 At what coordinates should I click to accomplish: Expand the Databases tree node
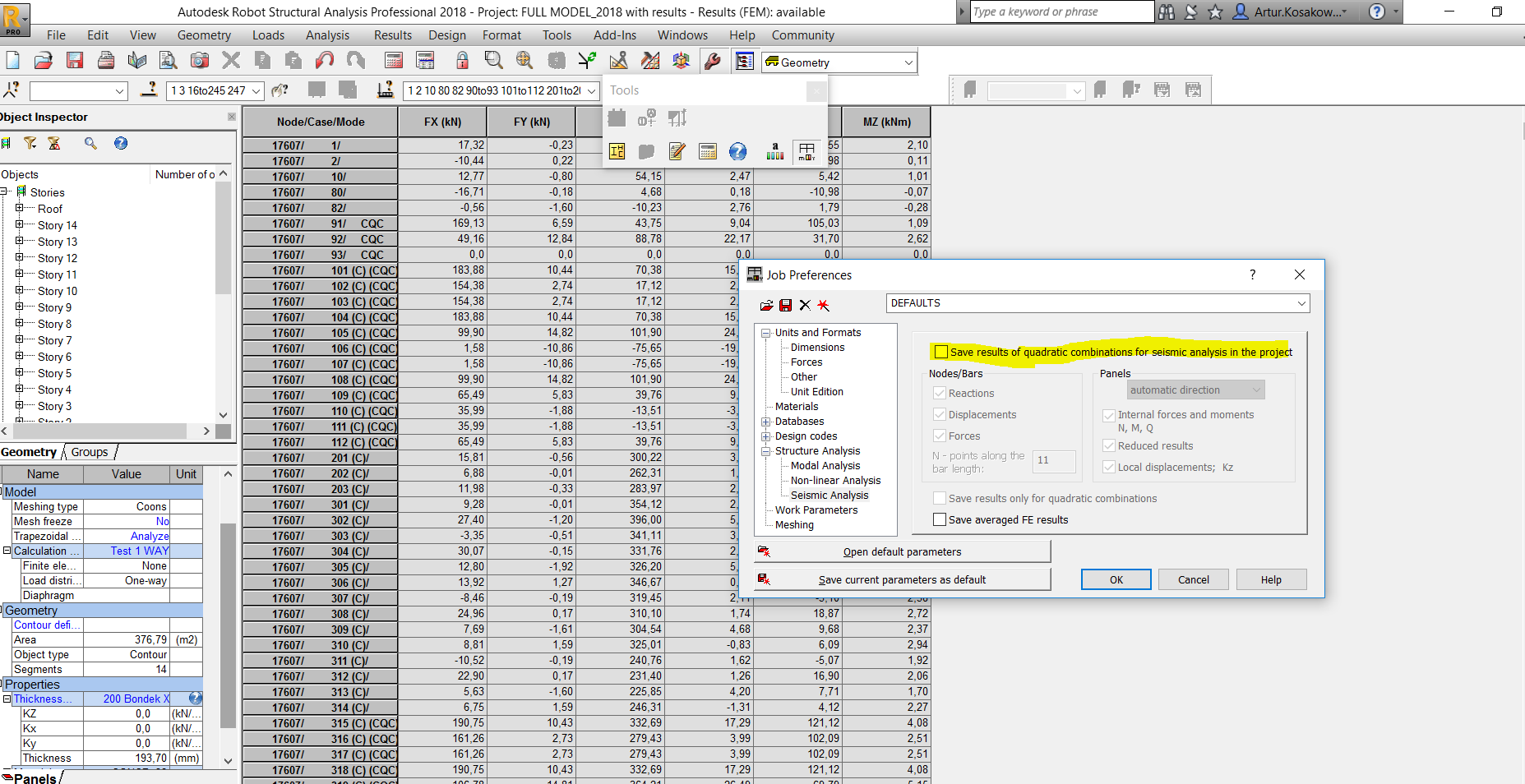[x=765, y=421]
